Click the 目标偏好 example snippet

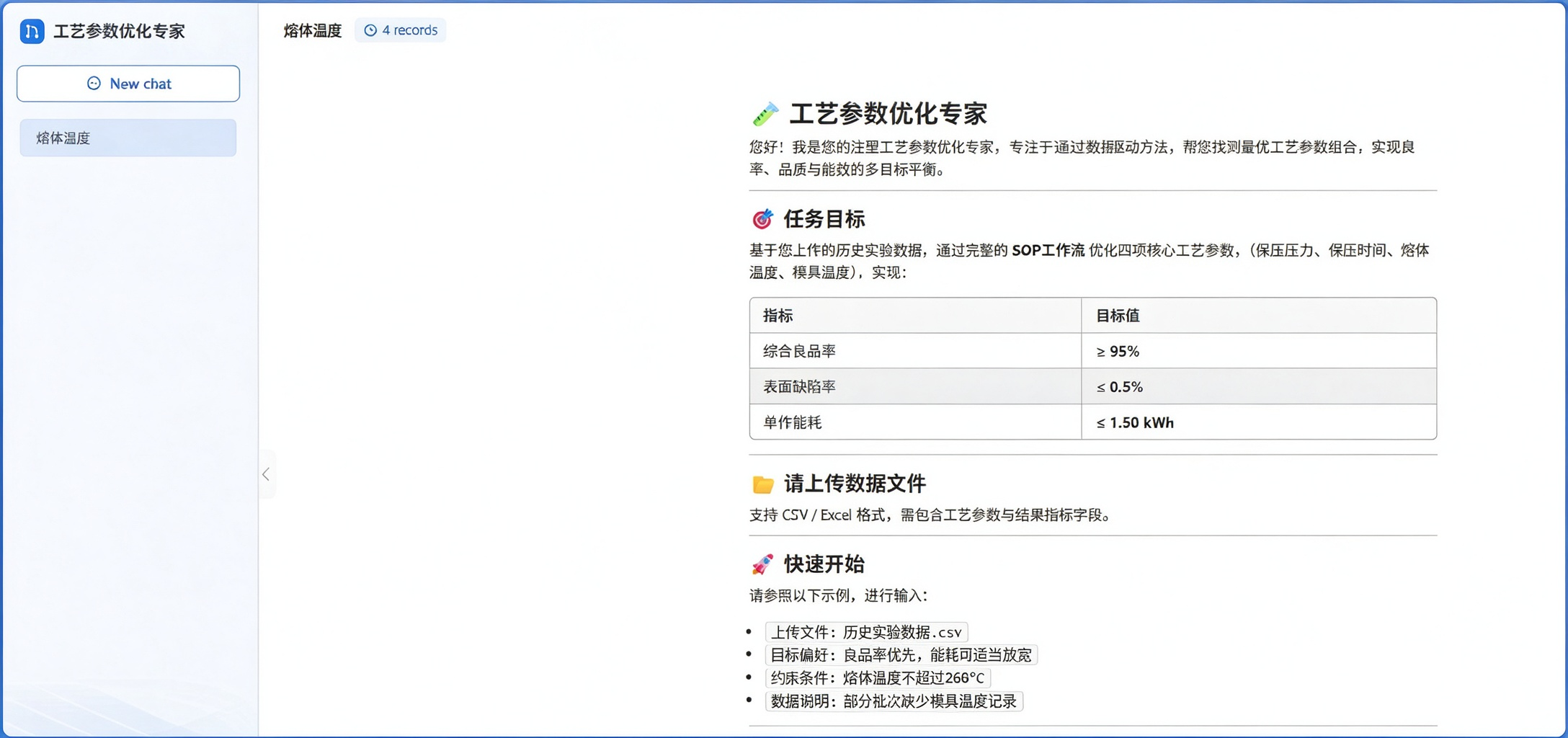point(901,655)
